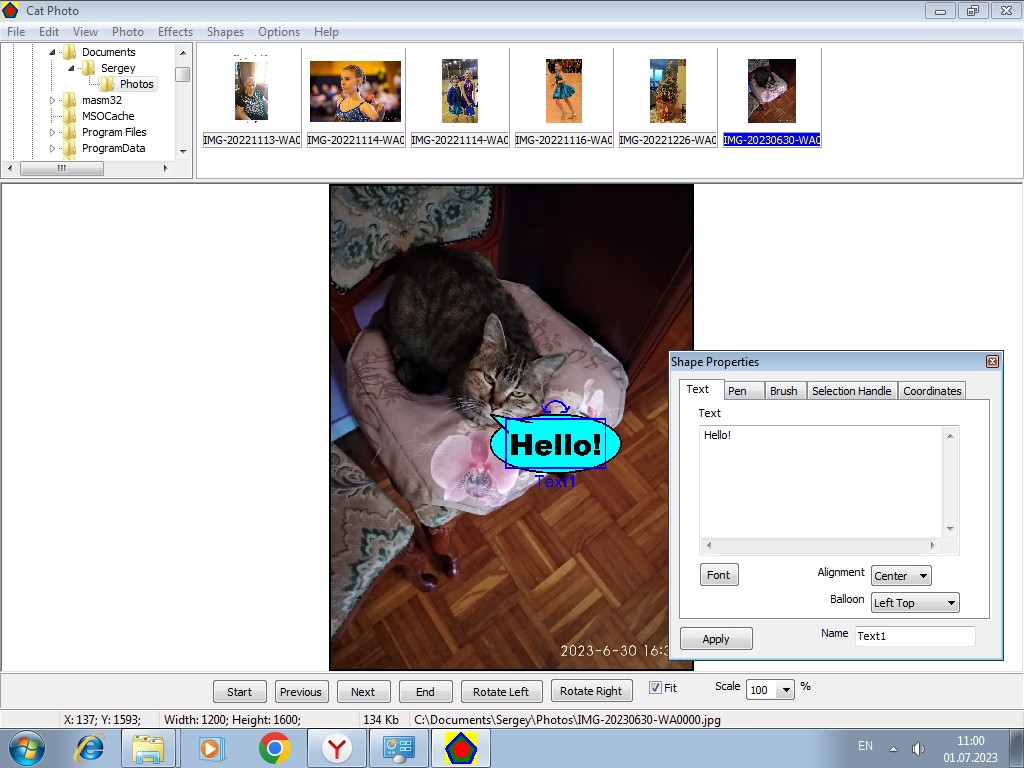Click the speaker volume tray icon
Viewport: 1024px width, 768px height.
[919, 748]
